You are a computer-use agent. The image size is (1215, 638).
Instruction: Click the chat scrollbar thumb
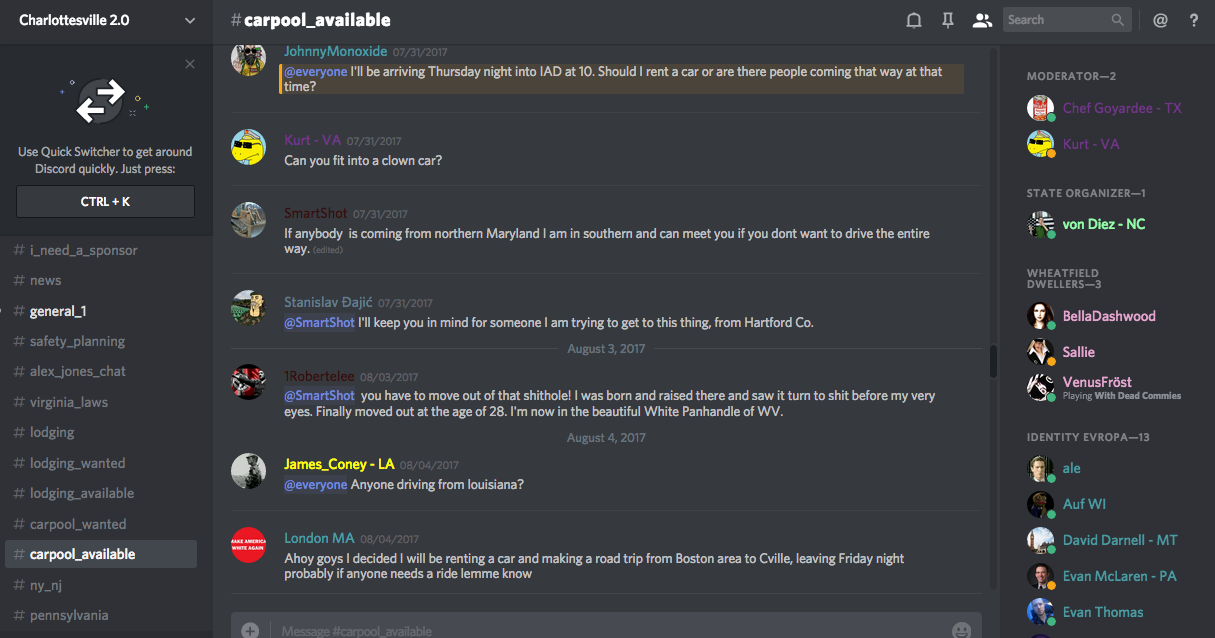pos(993,361)
